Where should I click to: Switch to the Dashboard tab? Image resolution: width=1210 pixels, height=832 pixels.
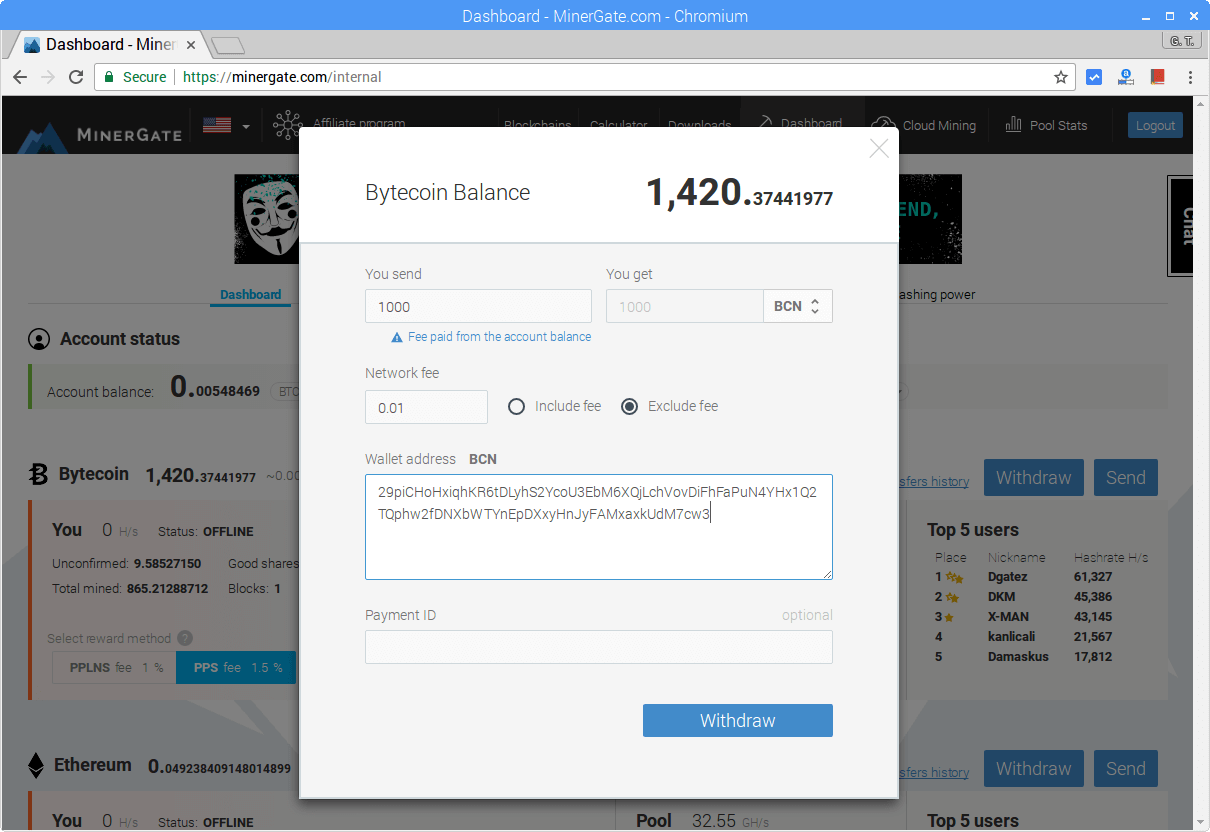tap(250, 295)
